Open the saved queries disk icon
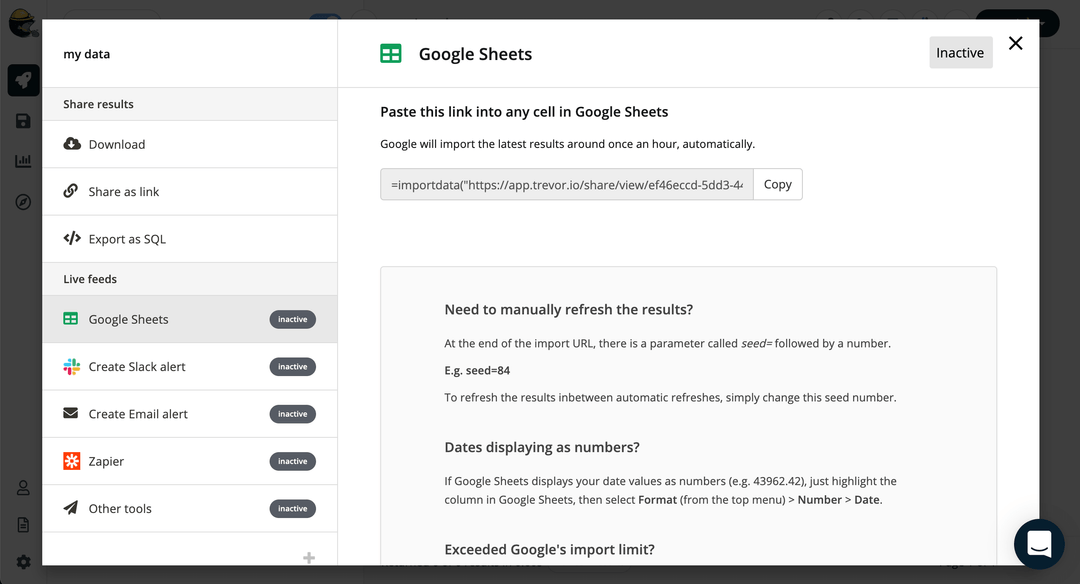Screen dimensions: 1080x584 [22, 120]
